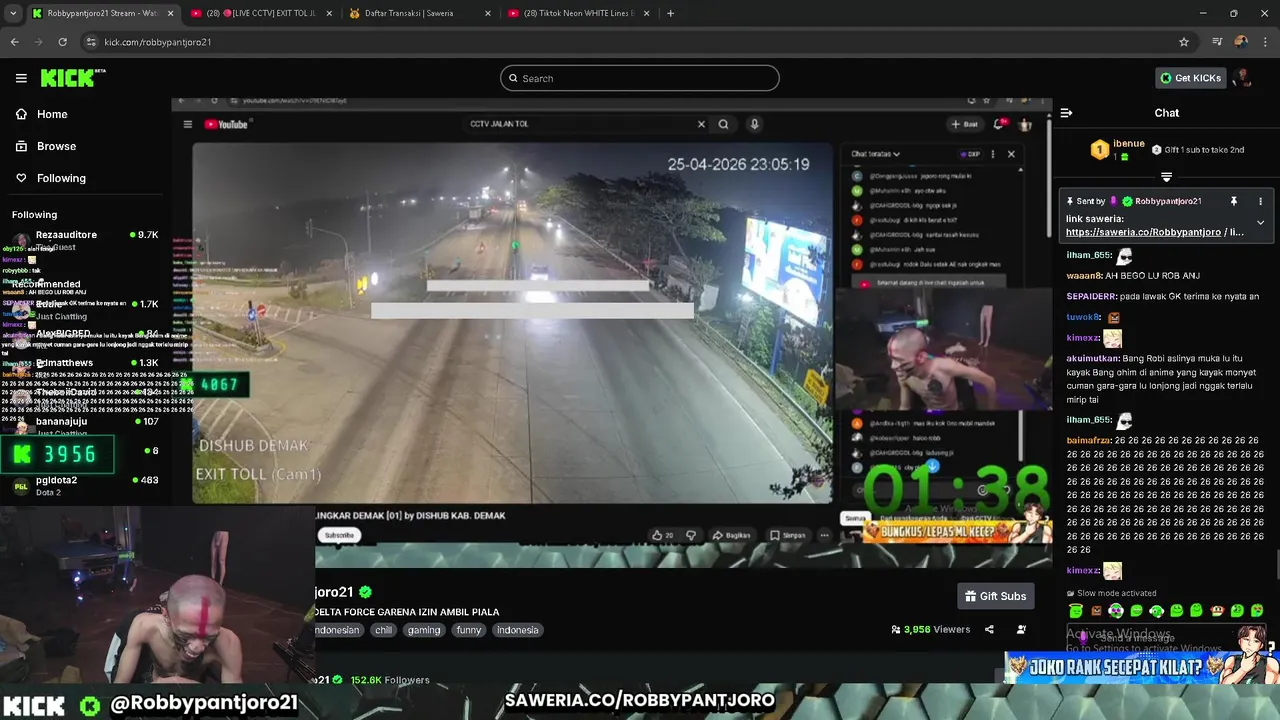Open the saweria.co/Robbypantjoro link
Viewport: 1280px width, 720px height.
1143,232
